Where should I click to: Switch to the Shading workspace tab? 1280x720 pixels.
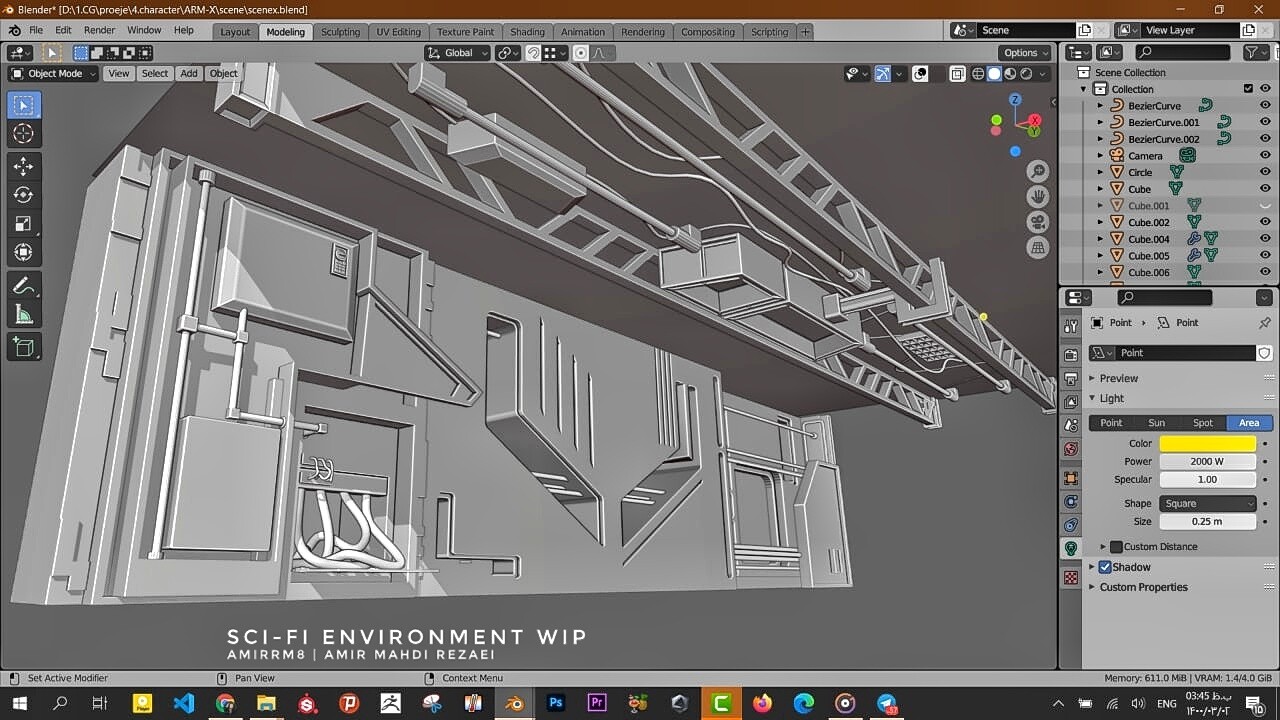tap(527, 31)
